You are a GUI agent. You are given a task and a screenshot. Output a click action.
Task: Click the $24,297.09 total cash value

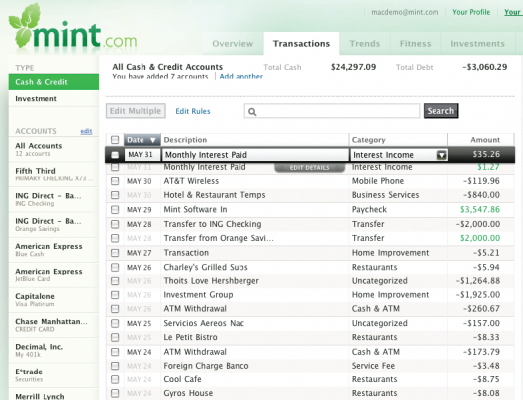coord(353,67)
